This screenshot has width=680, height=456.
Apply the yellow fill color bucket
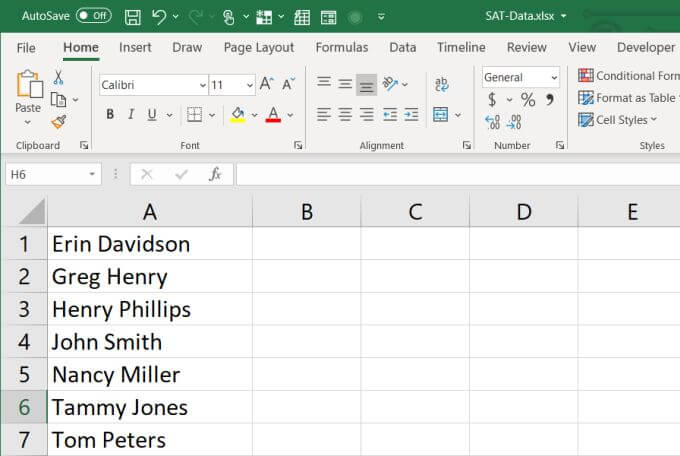pyautogui.click(x=237, y=115)
